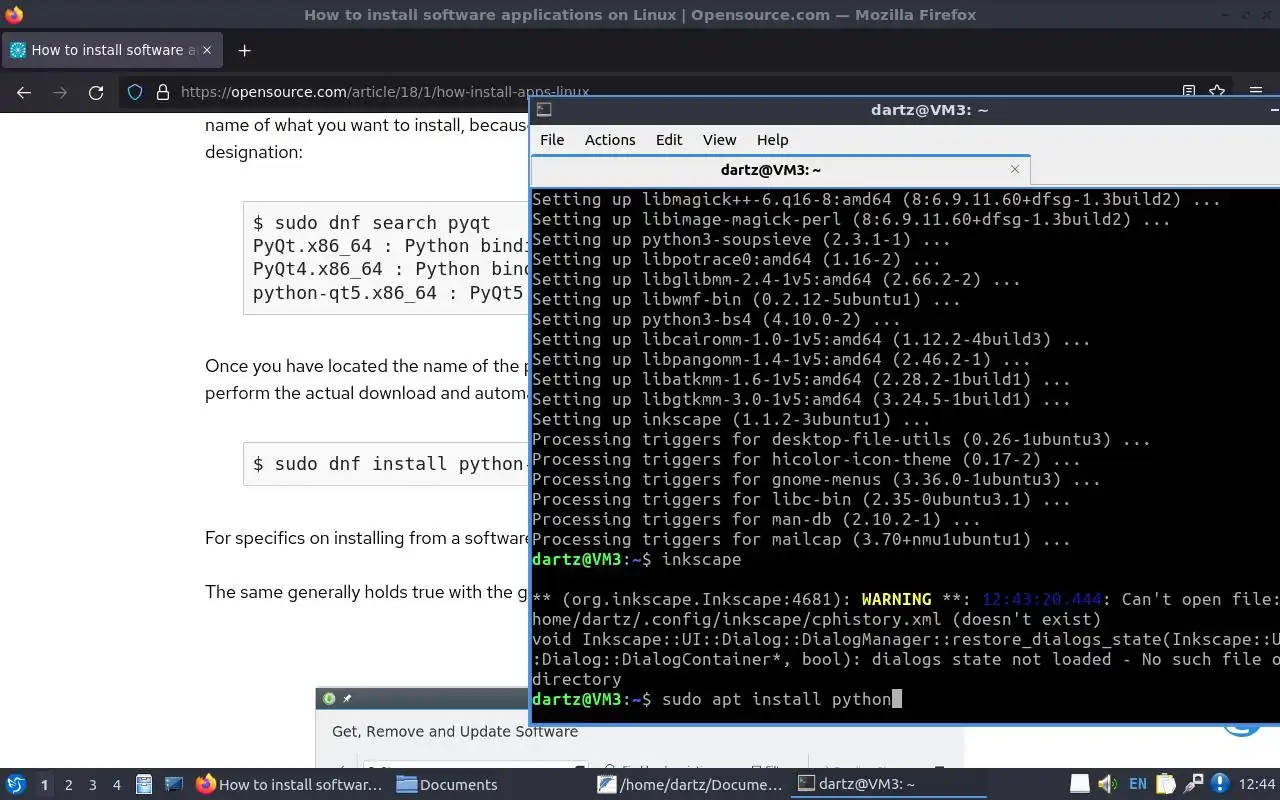Click 'Get, Remove and Update Software' heading
The width and height of the screenshot is (1280, 800).
(455, 731)
